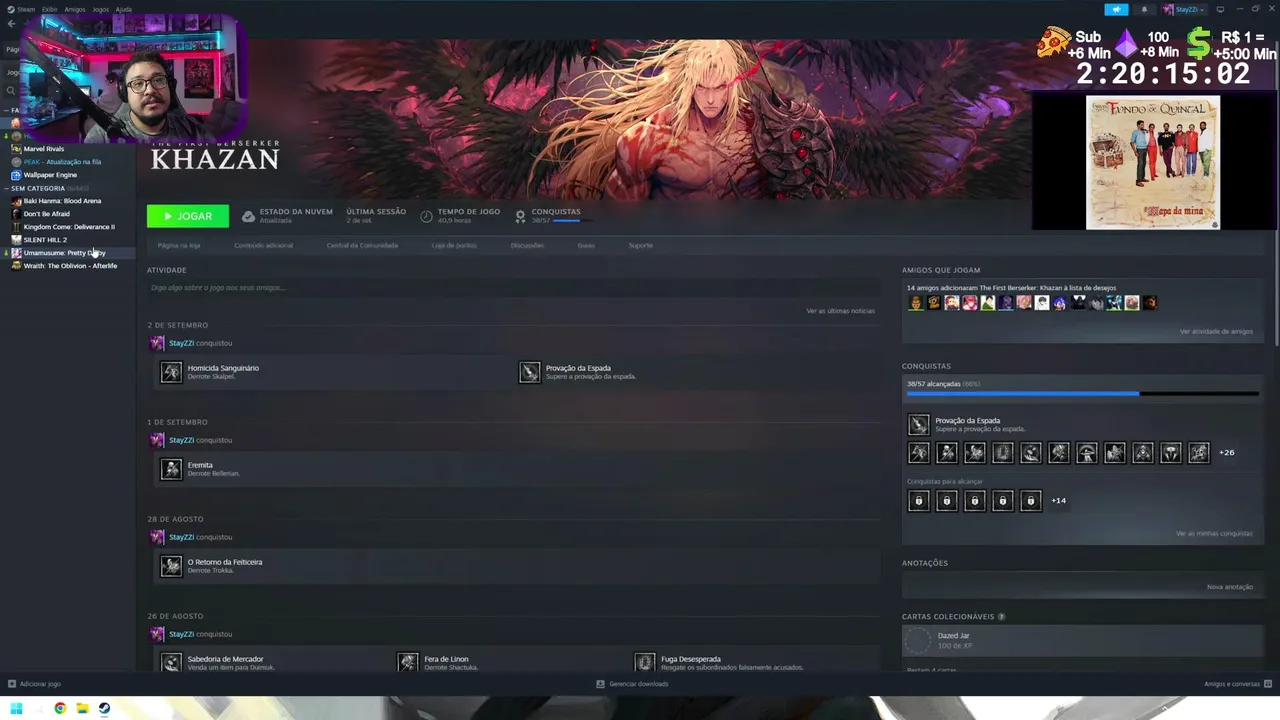Select Don't Be Afraid in the library
Screen dimensions: 1280x720
(x=46, y=214)
